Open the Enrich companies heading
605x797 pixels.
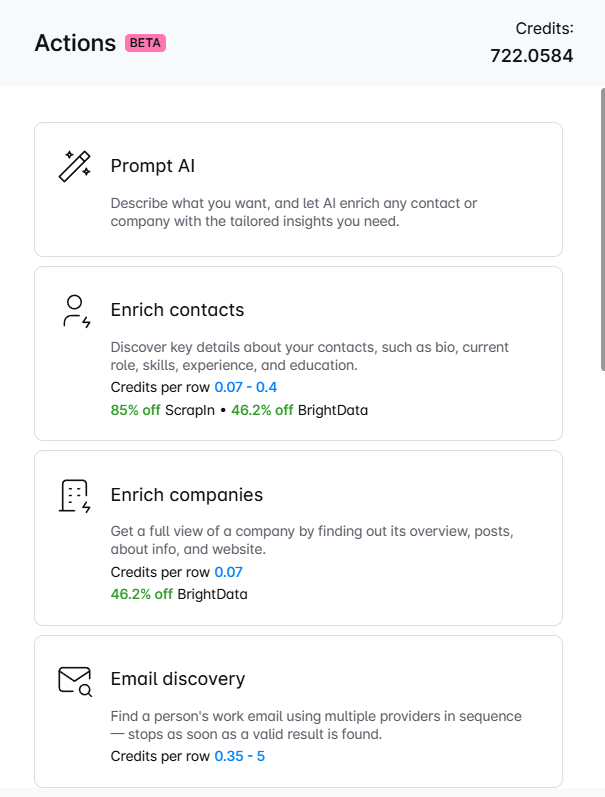187,495
